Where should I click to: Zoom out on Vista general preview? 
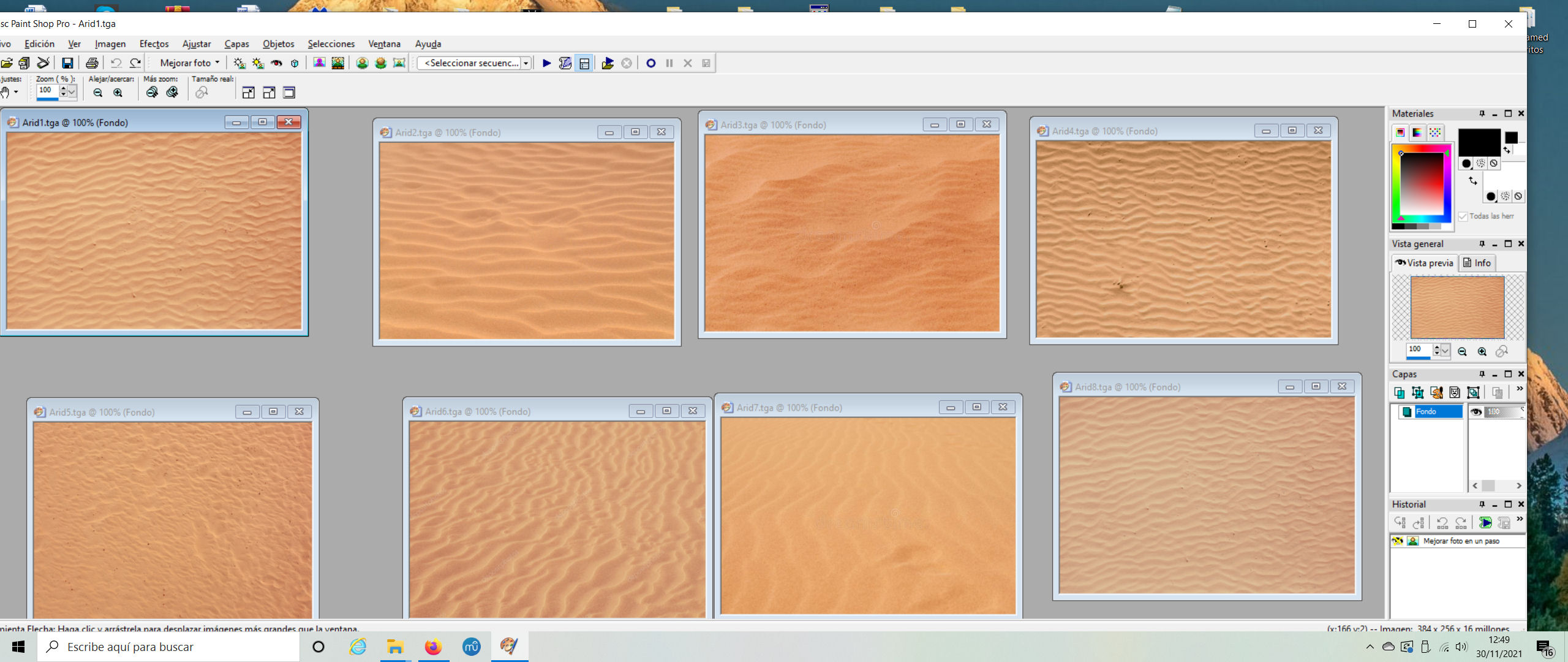point(1463,352)
